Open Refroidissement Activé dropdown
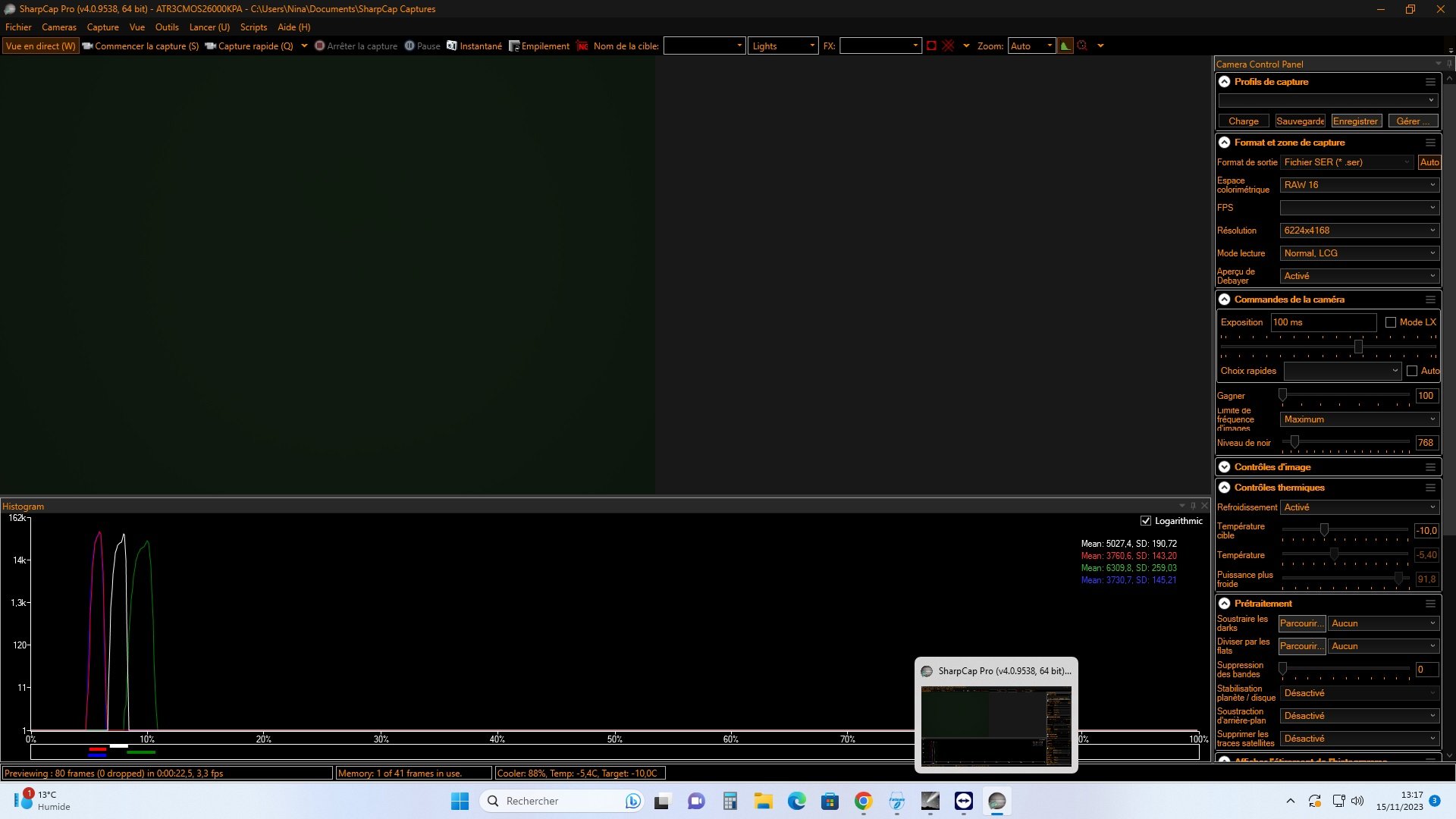This screenshot has width=1456, height=819. (1359, 507)
